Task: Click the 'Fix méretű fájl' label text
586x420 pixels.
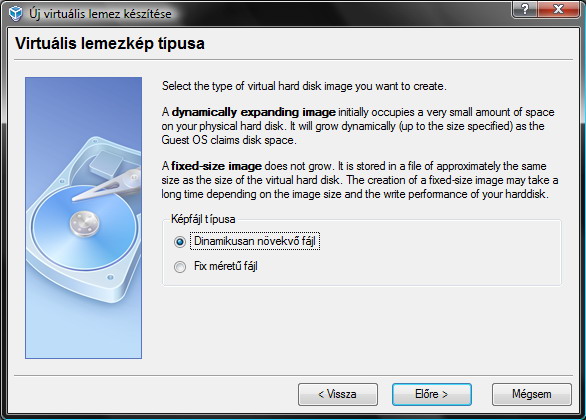Action: 226,266
